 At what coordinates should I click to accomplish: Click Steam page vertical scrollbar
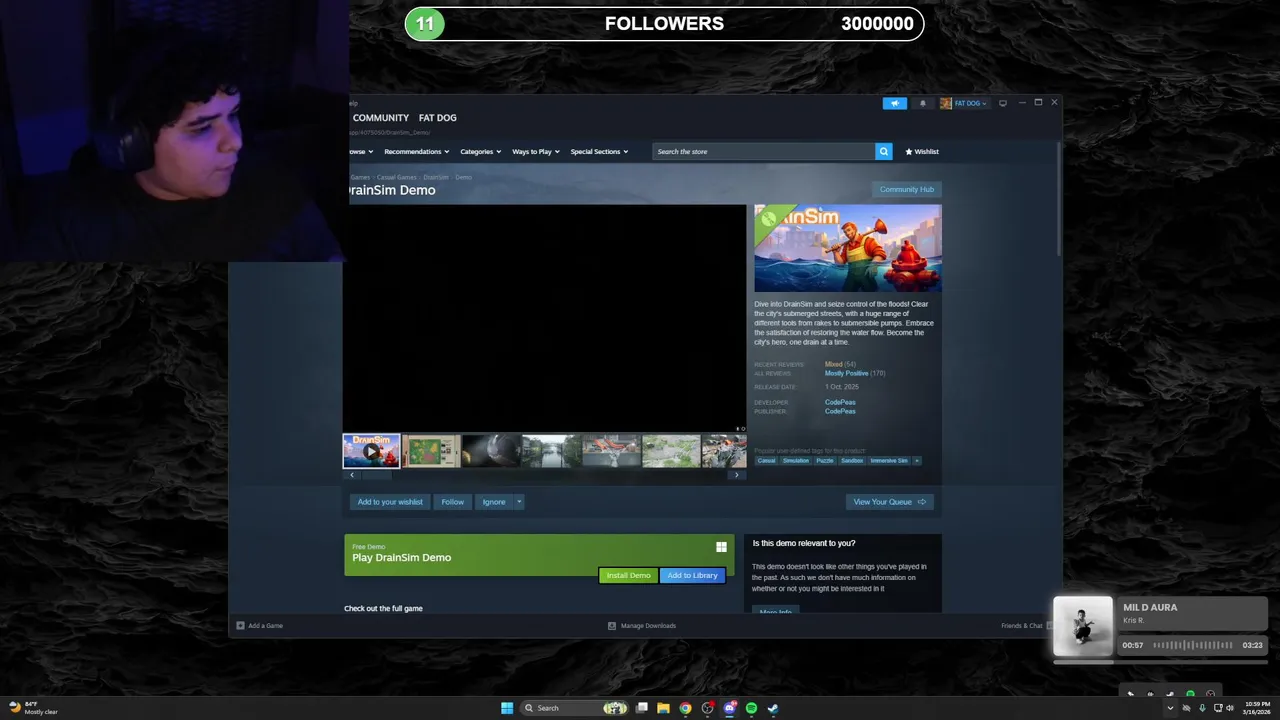pyautogui.click(x=1059, y=198)
